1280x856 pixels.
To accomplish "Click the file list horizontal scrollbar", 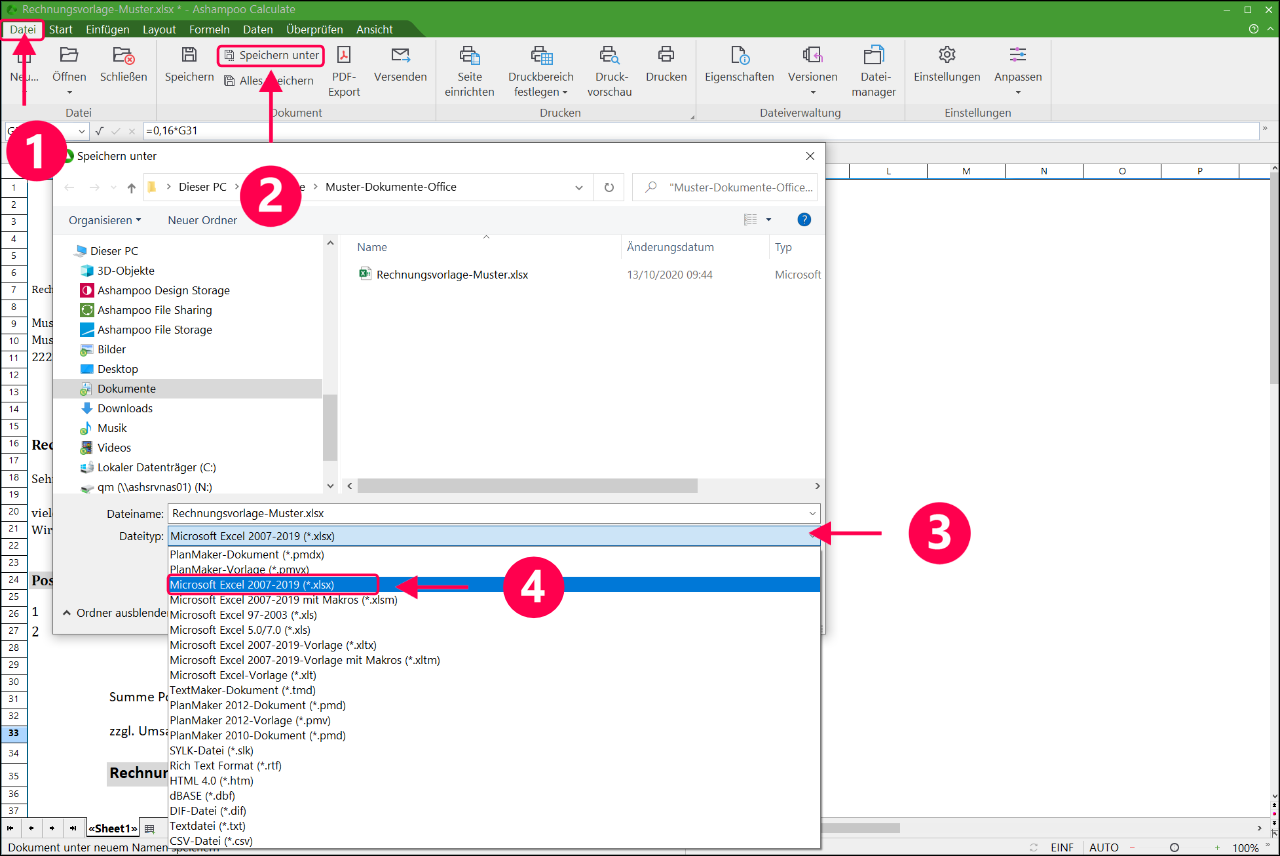I will pos(527,486).
